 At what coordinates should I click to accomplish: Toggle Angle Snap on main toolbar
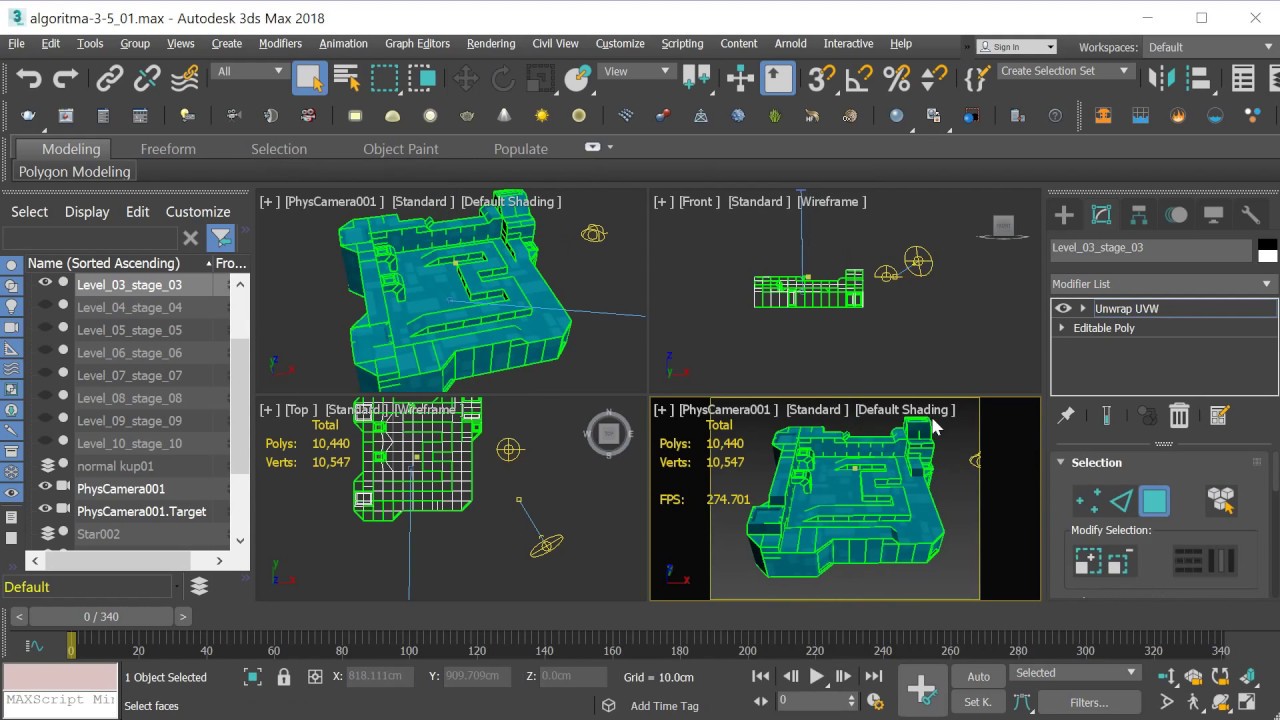(x=859, y=78)
